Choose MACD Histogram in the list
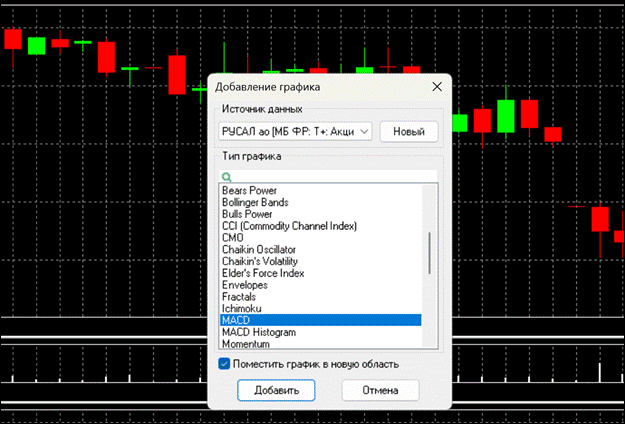625x424 pixels. (x=258, y=332)
